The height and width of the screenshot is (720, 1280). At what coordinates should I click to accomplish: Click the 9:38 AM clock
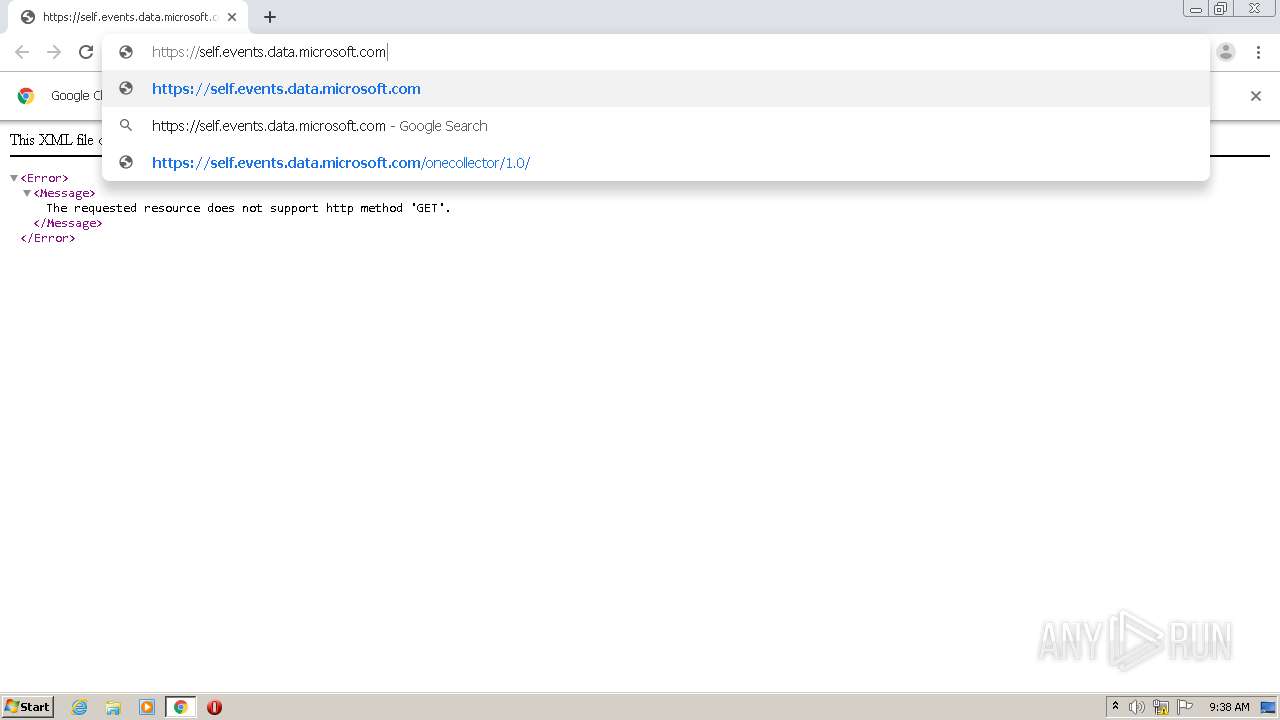(1229, 707)
